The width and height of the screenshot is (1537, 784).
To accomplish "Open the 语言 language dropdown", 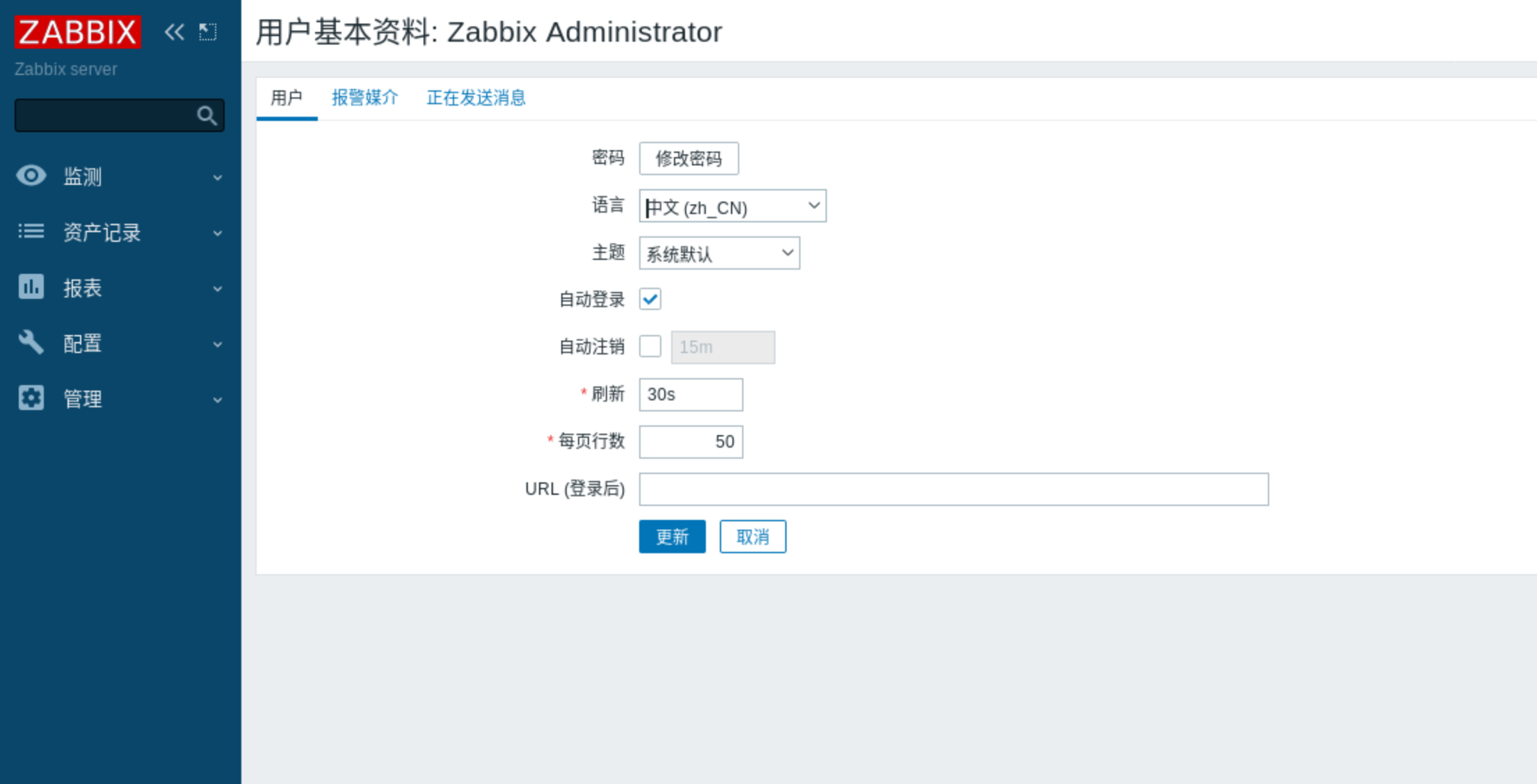I will [732, 206].
